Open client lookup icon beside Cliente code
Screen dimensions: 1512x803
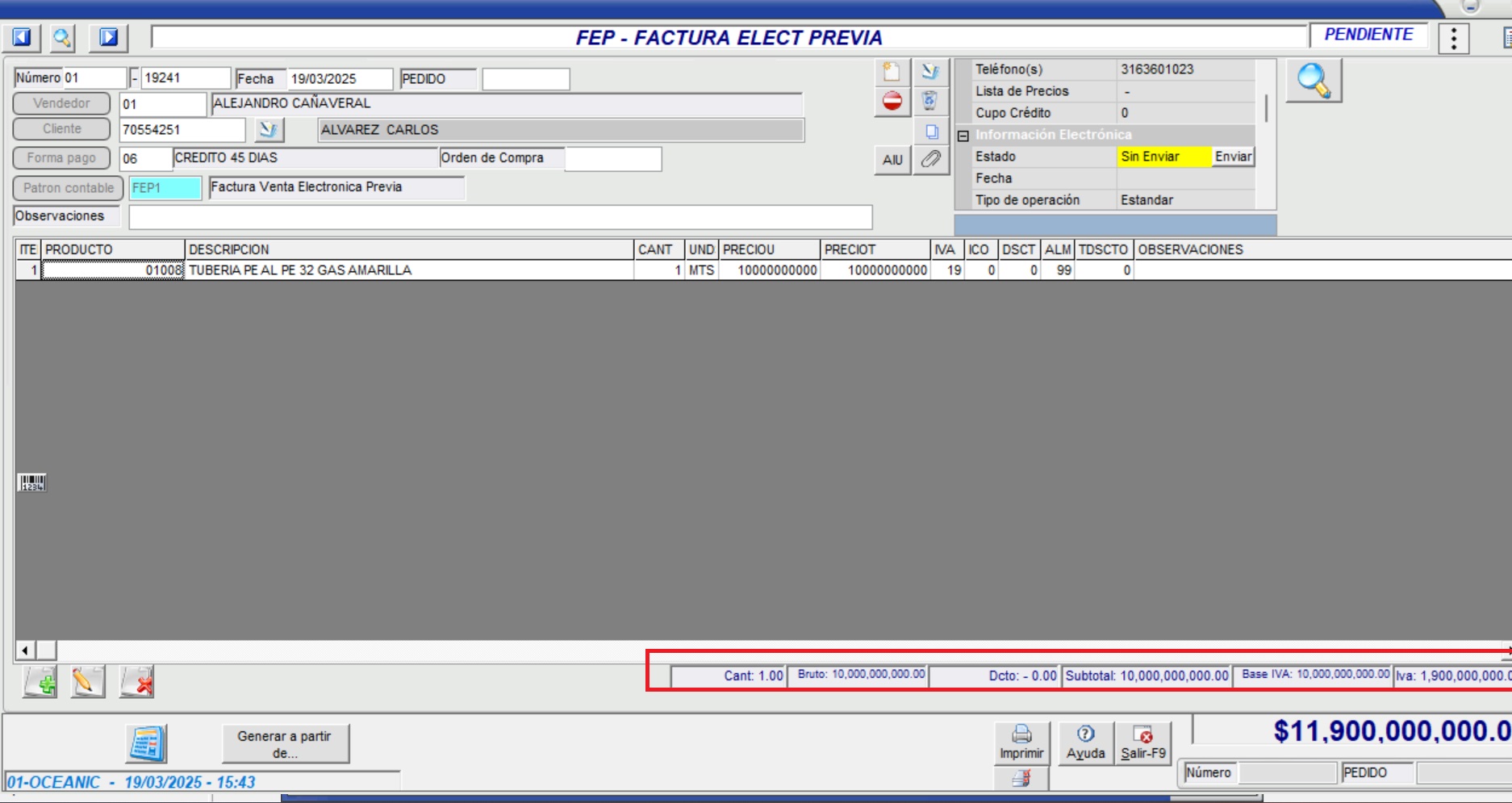point(269,130)
